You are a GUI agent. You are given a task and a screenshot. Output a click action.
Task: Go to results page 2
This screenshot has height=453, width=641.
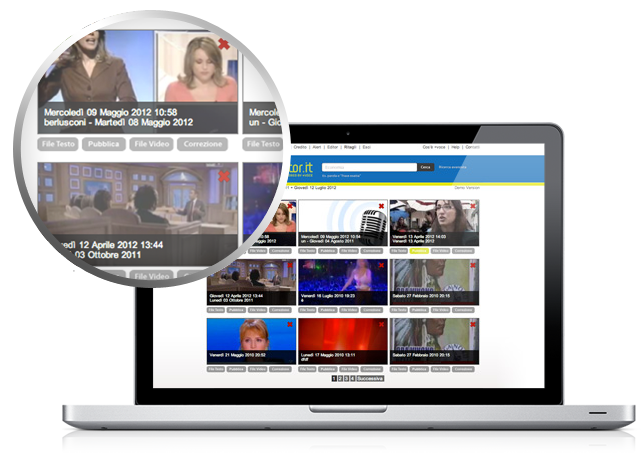(340, 379)
